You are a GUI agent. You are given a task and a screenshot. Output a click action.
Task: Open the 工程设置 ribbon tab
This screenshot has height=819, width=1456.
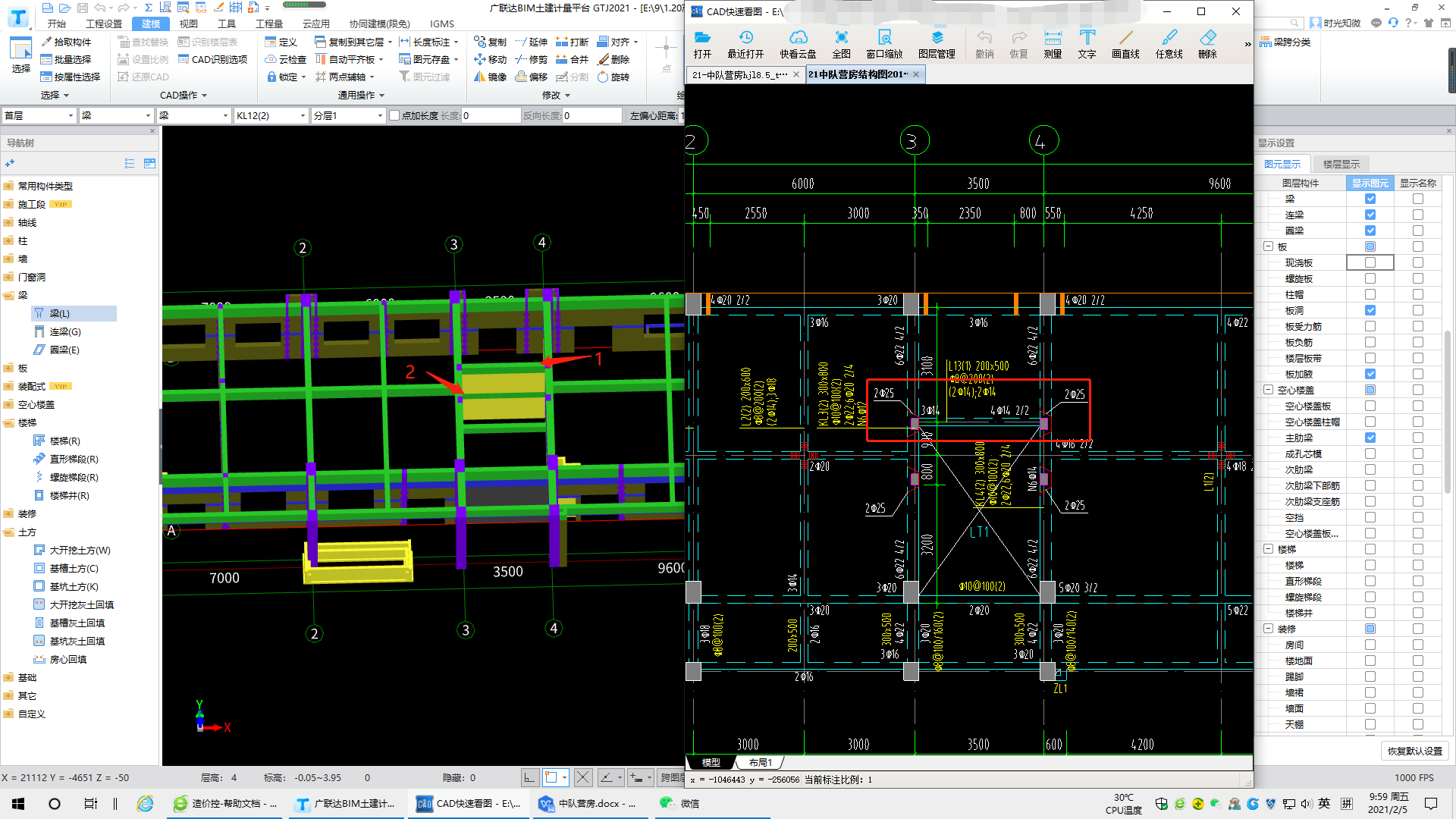pyautogui.click(x=104, y=24)
